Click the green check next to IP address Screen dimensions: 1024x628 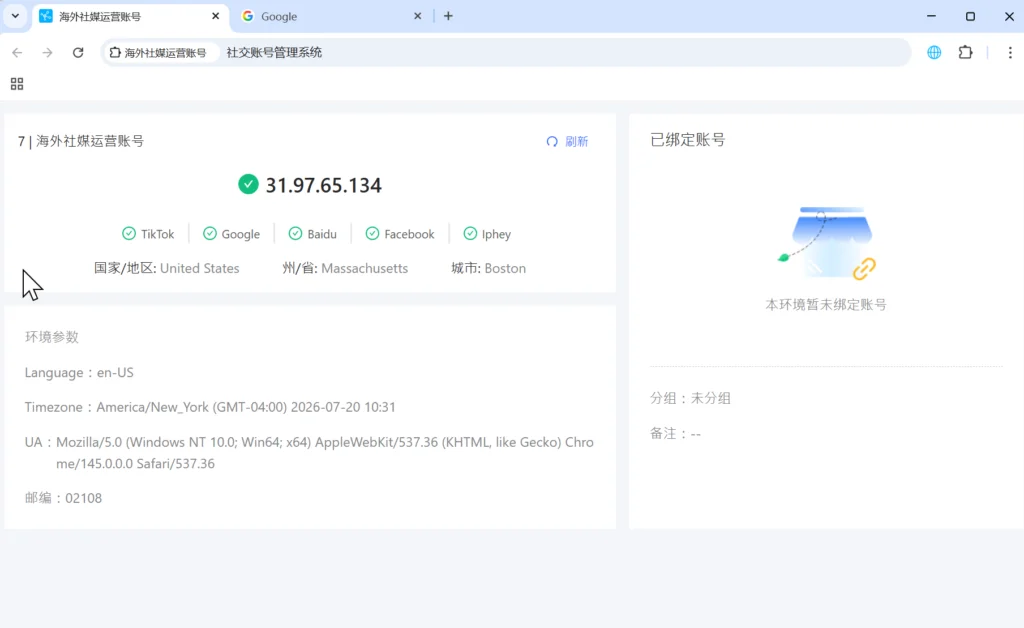point(248,184)
